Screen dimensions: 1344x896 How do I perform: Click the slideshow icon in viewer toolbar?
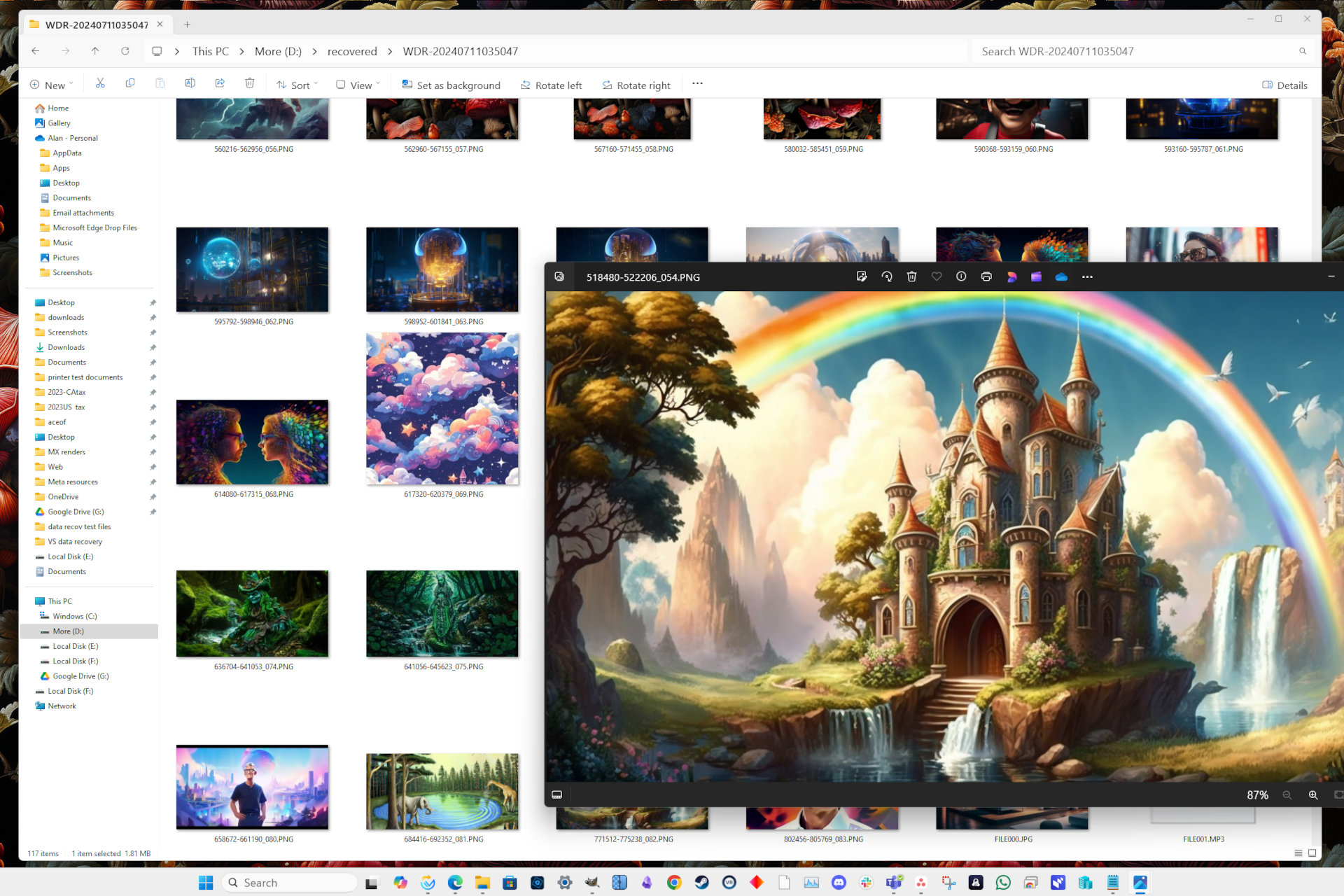[557, 793]
